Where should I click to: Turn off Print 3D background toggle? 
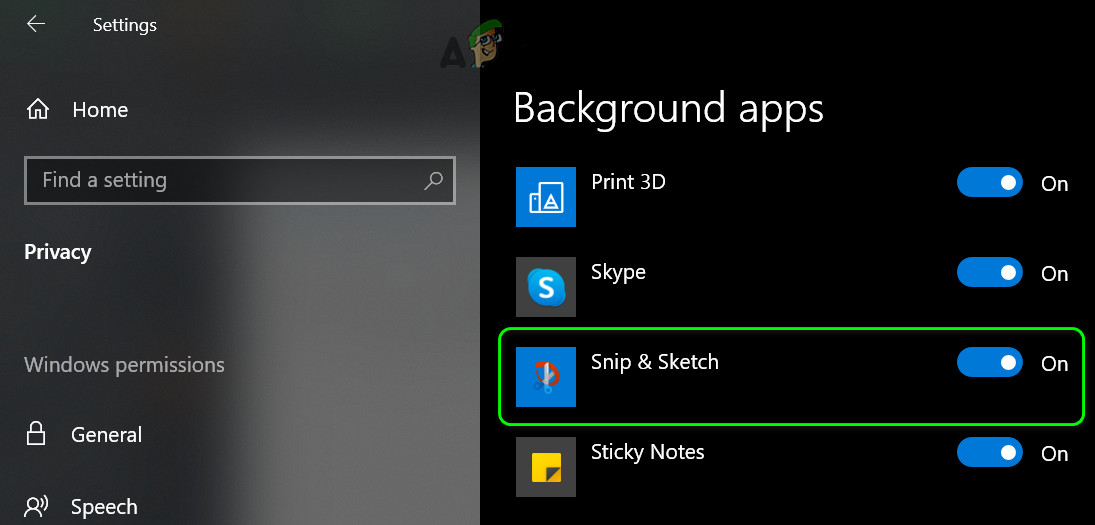click(x=990, y=182)
